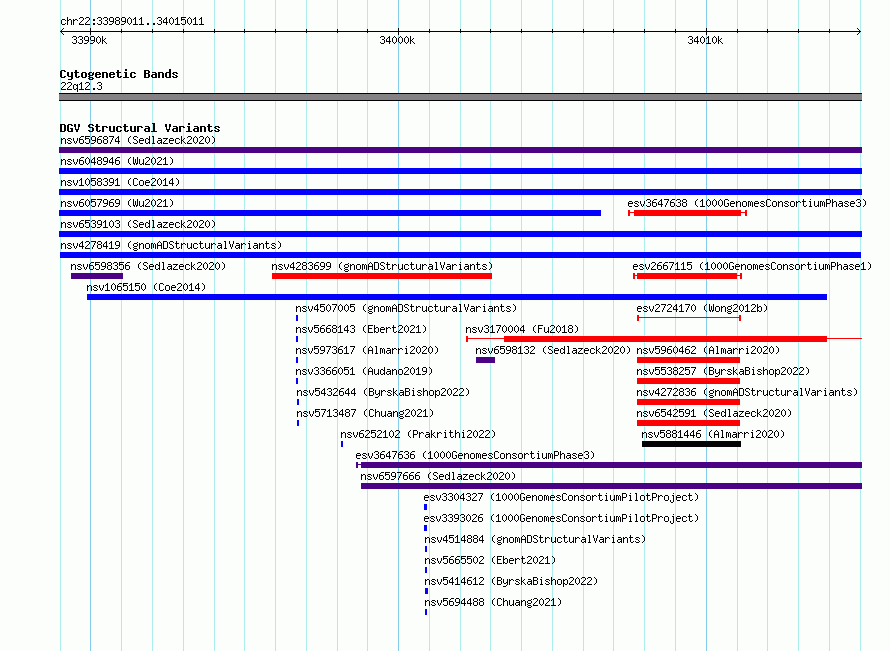
Task: Open esv3393026 1000GenomesConsortiumPilotProject label
Action: pos(561,518)
